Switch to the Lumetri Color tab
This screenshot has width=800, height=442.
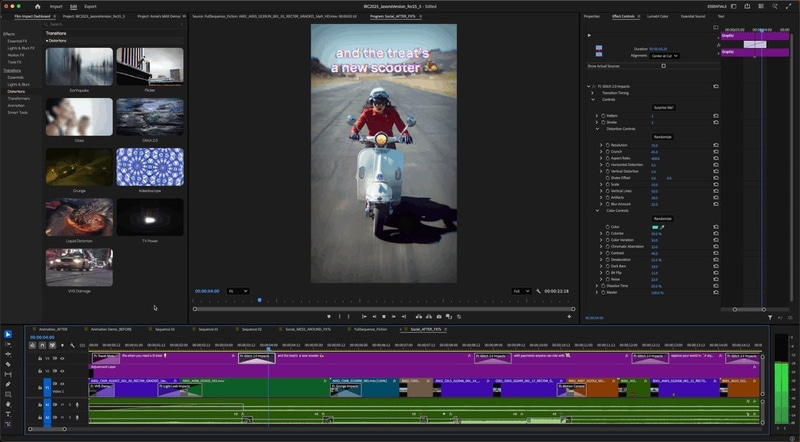pyautogui.click(x=657, y=16)
